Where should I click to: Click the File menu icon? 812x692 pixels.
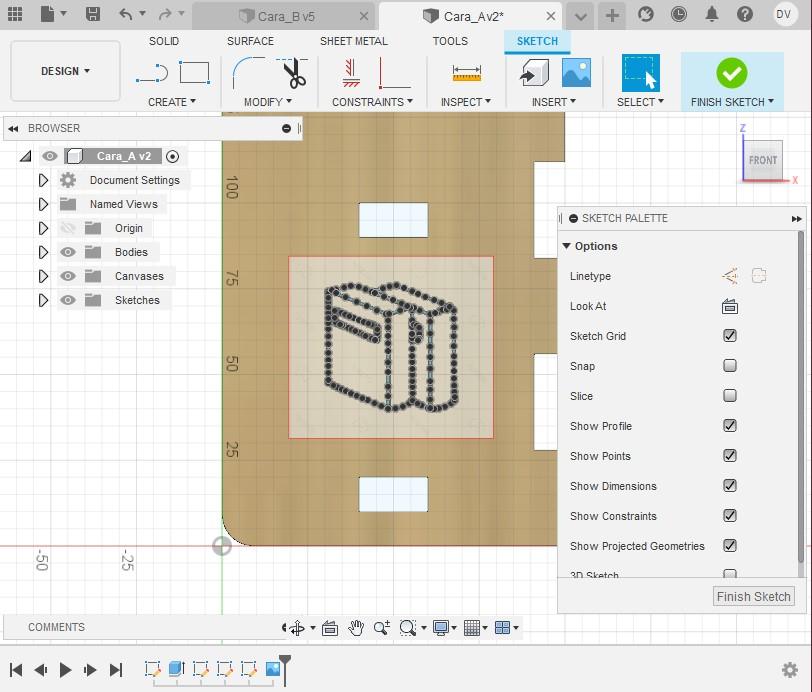pos(48,14)
